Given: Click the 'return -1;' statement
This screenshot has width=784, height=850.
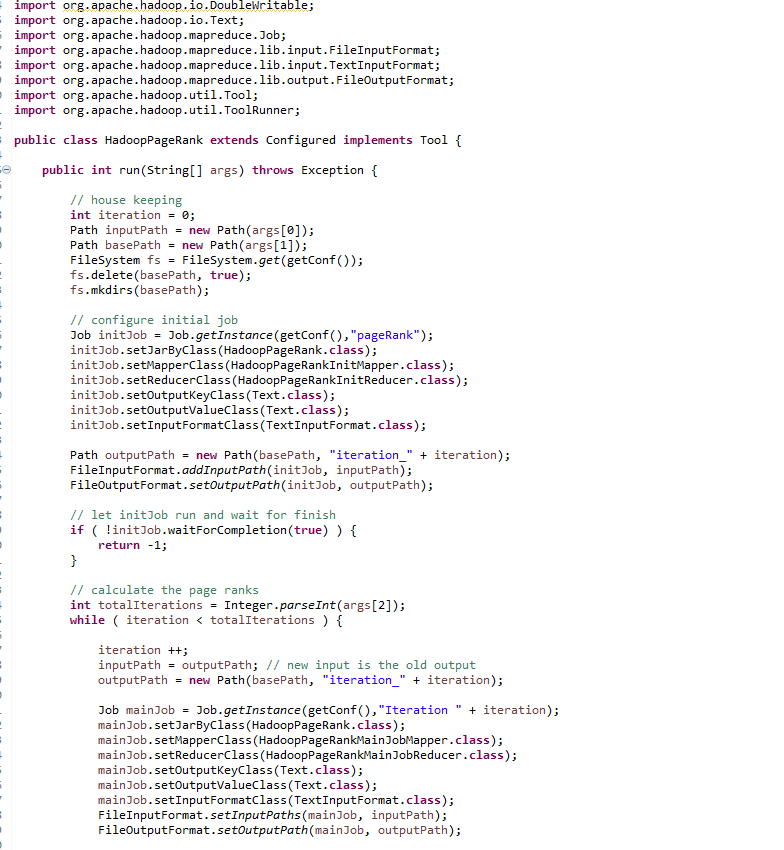Looking at the screenshot, I should (132, 545).
